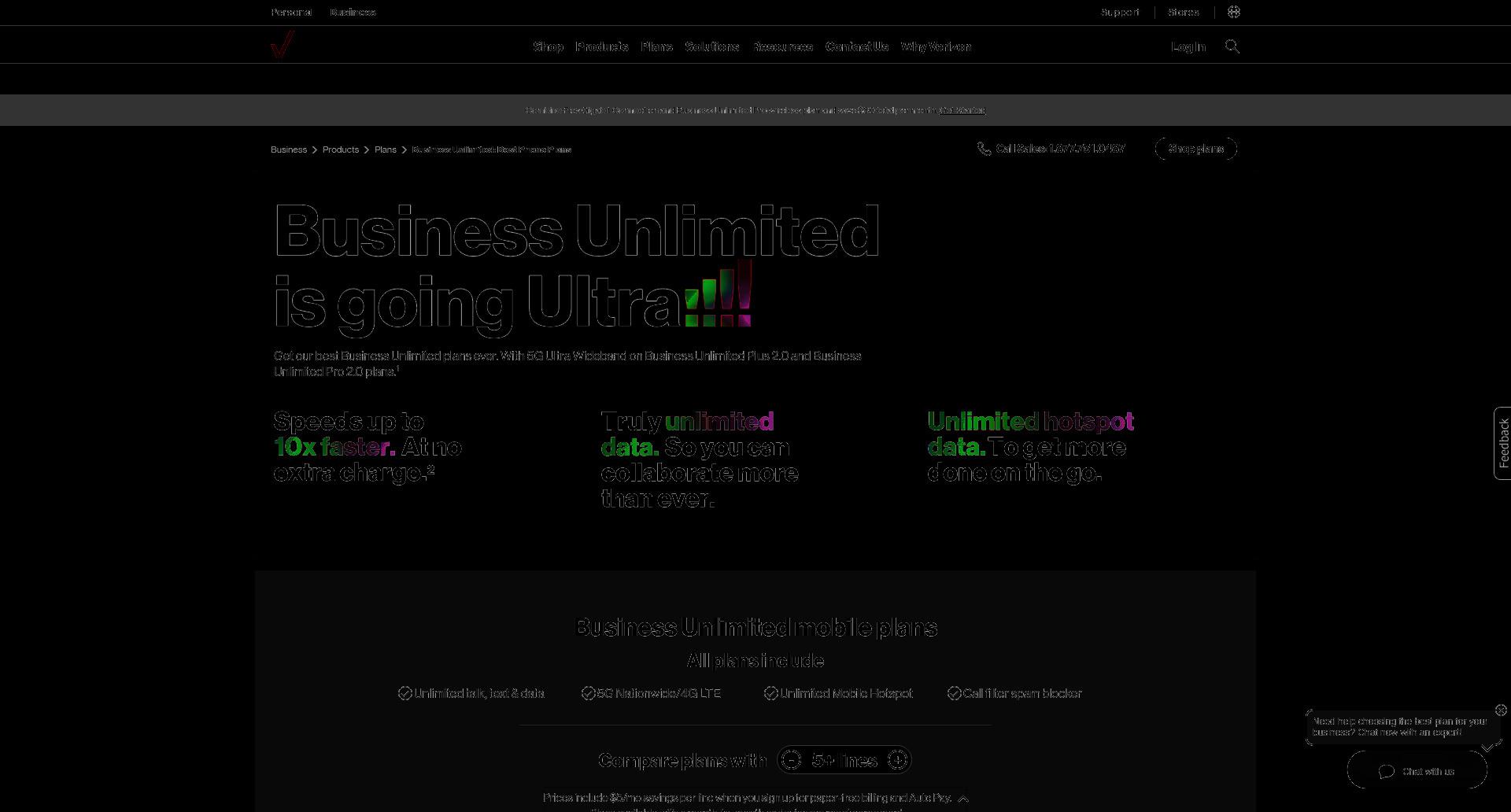Click the Shop plans button
Image resolution: width=1511 pixels, height=812 pixels.
coord(1196,149)
